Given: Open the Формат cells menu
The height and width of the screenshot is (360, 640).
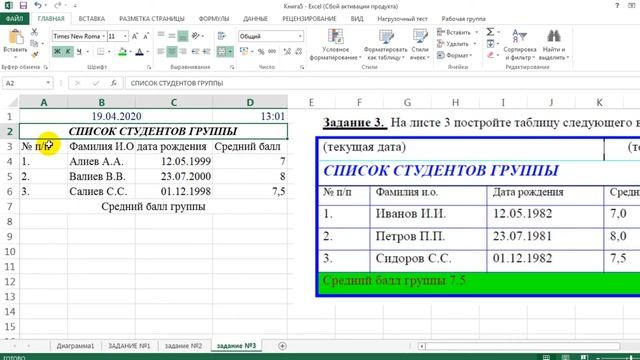Looking at the screenshot, I should pyautogui.click(x=455, y=55).
